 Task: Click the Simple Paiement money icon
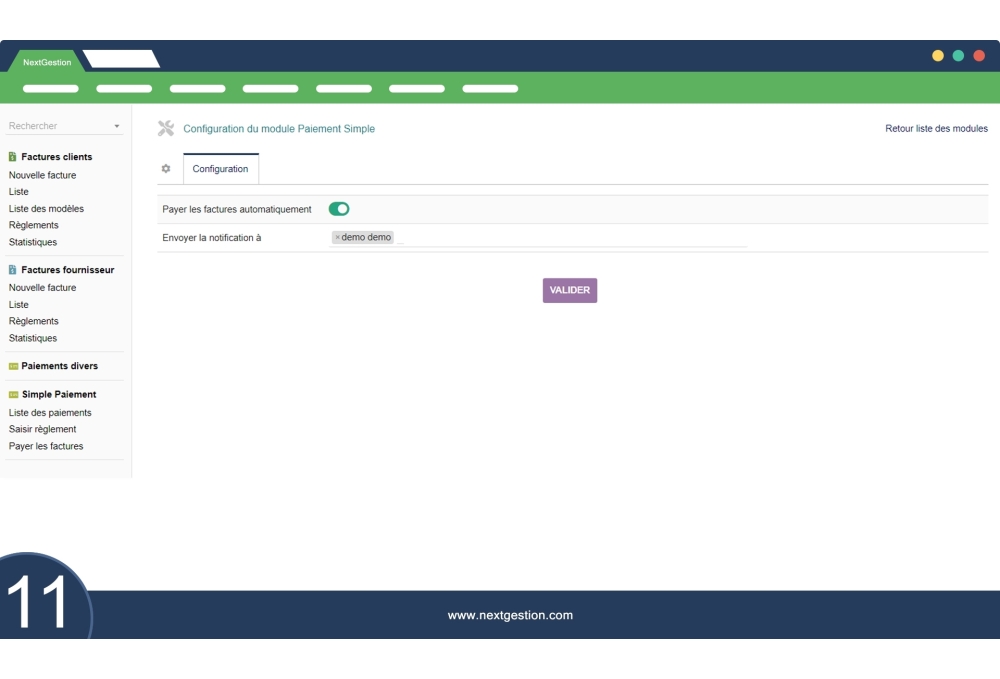pyautogui.click(x=14, y=393)
